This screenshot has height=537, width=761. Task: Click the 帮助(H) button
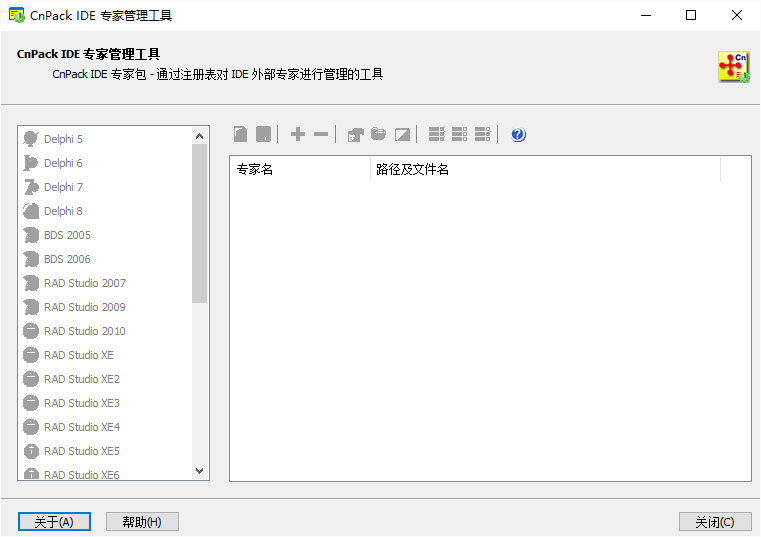click(142, 522)
